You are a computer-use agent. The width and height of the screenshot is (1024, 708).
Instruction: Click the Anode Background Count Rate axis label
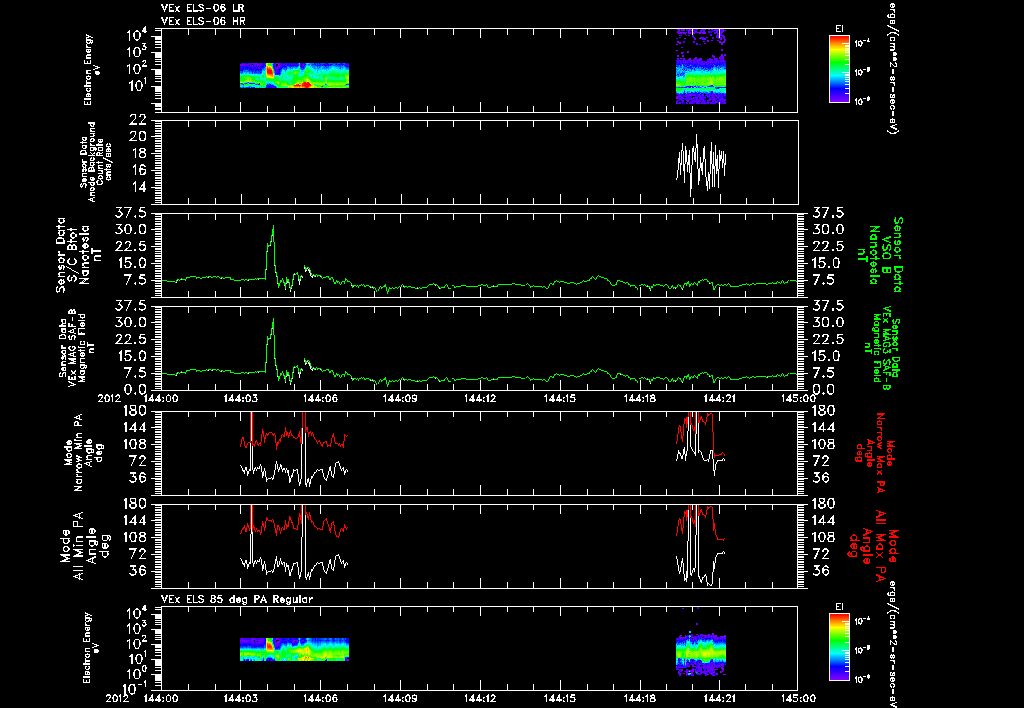tap(96, 162)
